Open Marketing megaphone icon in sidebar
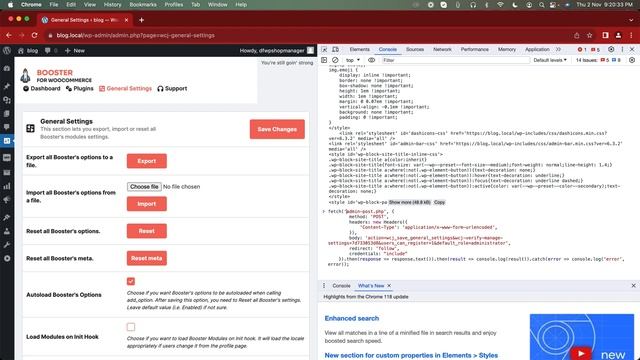This screenshot has width=640, height=360. 7,200
